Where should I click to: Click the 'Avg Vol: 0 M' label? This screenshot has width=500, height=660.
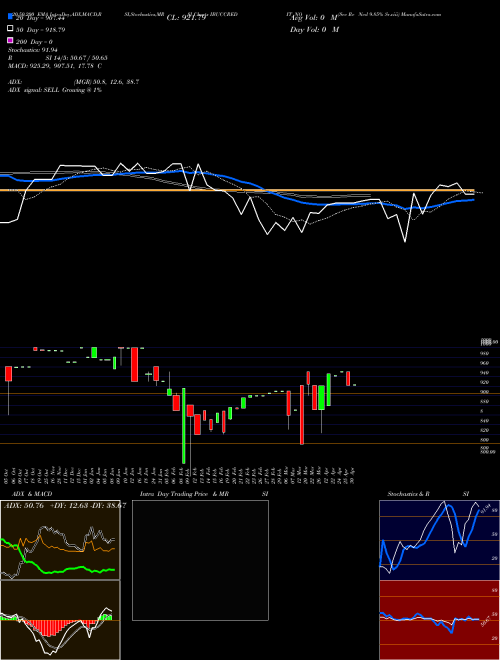(x=314, y=18)
